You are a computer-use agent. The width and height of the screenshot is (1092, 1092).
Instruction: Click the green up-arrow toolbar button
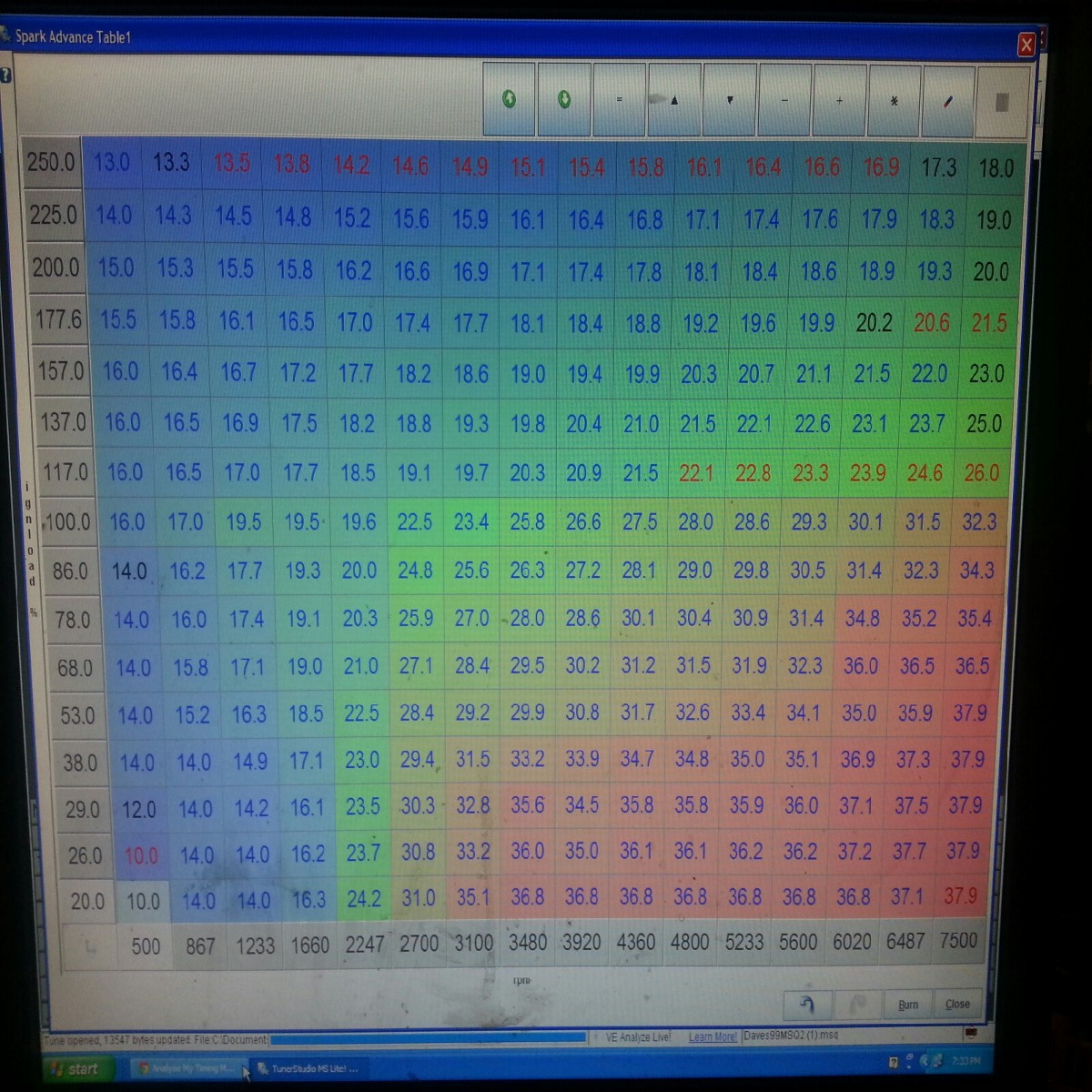click(x=510, y=99)
